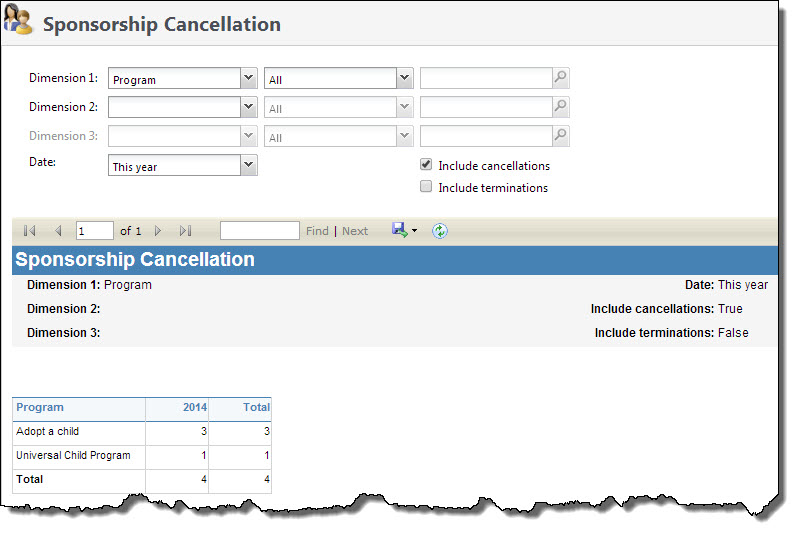Enable Include terminations checkbox
The image size is (794, 540).
coord(427,187)
